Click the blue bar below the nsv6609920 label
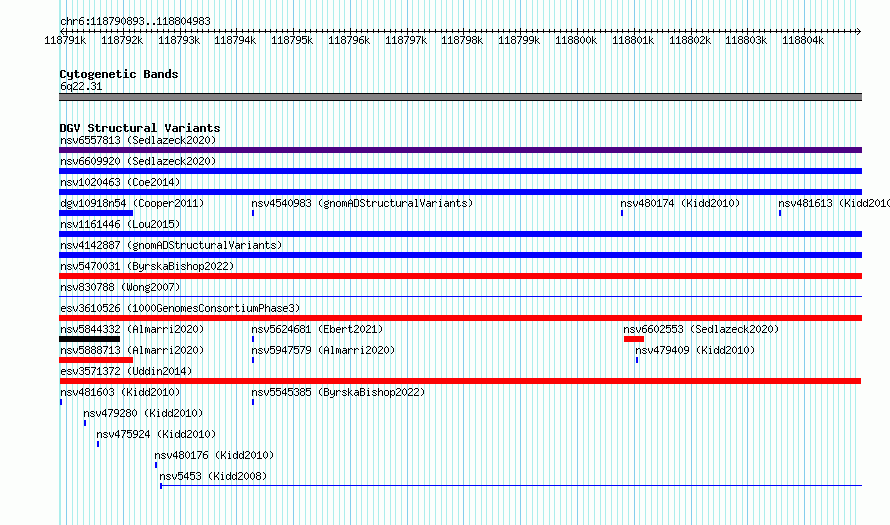 click(460, 171)
